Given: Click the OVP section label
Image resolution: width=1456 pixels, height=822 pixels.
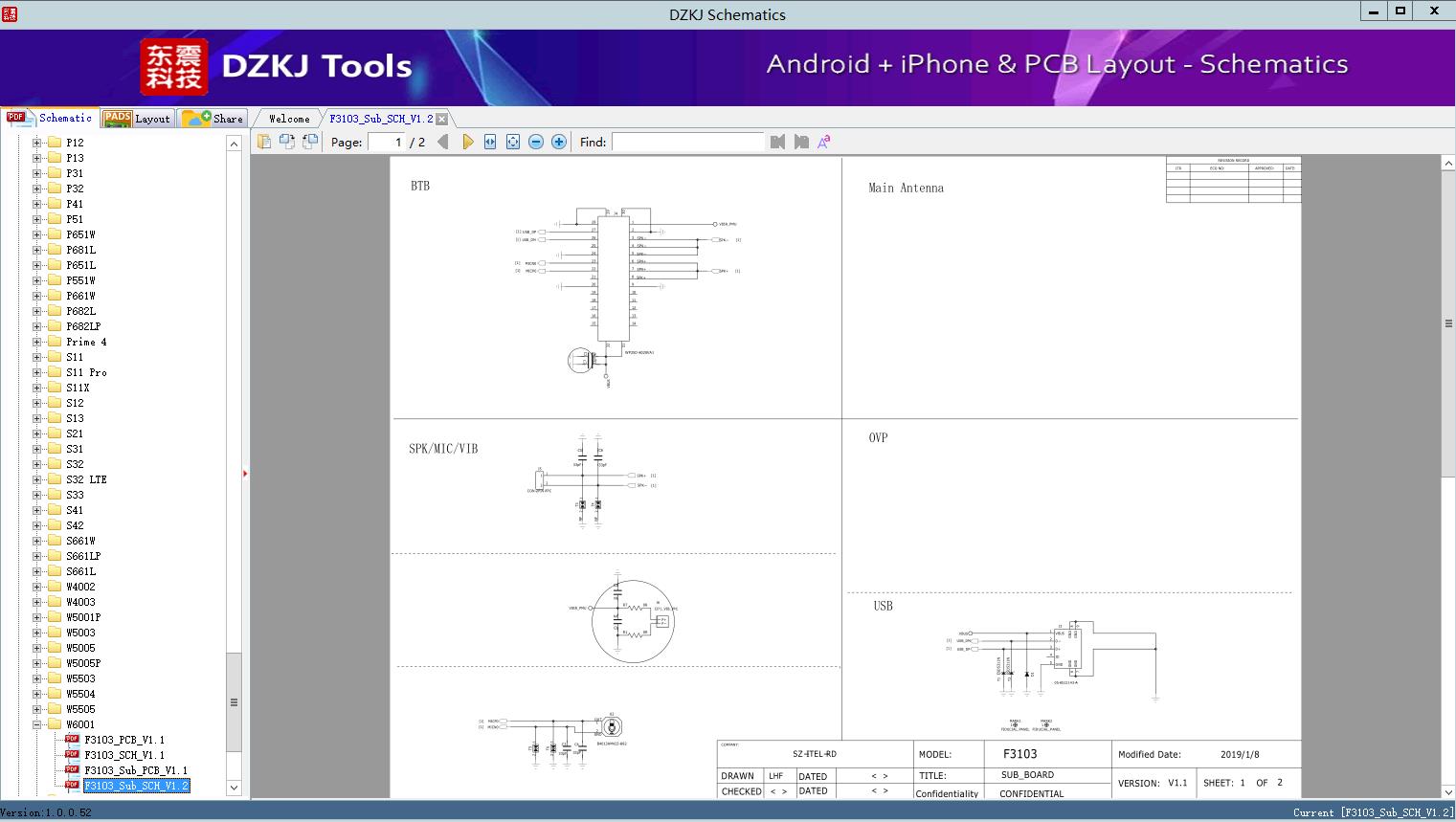Looking at the screenshot, I should (878, 437).
